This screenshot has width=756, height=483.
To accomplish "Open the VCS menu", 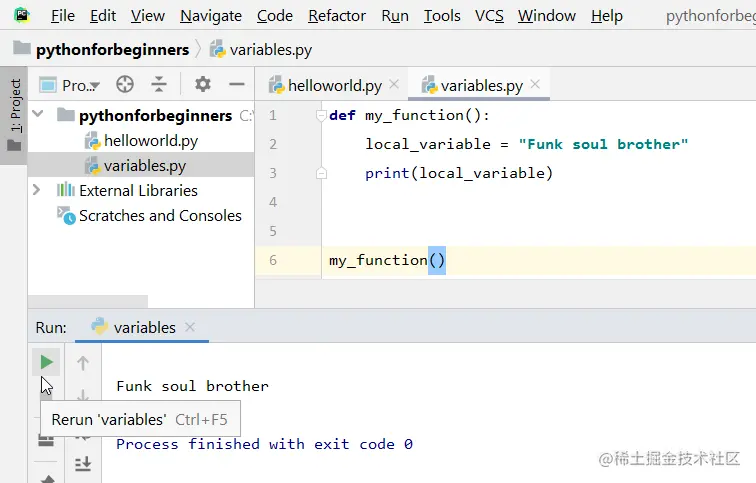I will [489, 16].
